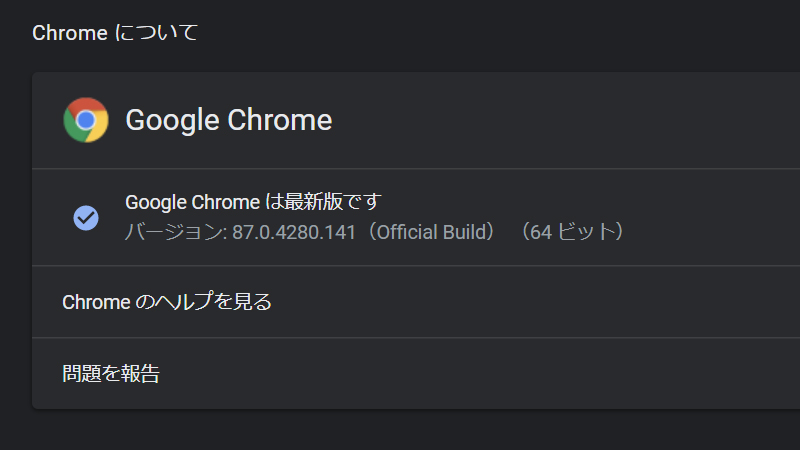Click empty header area right of the title
Image resolution: width=800 pixels, height=450 pixels.
(x=600, y=120)
